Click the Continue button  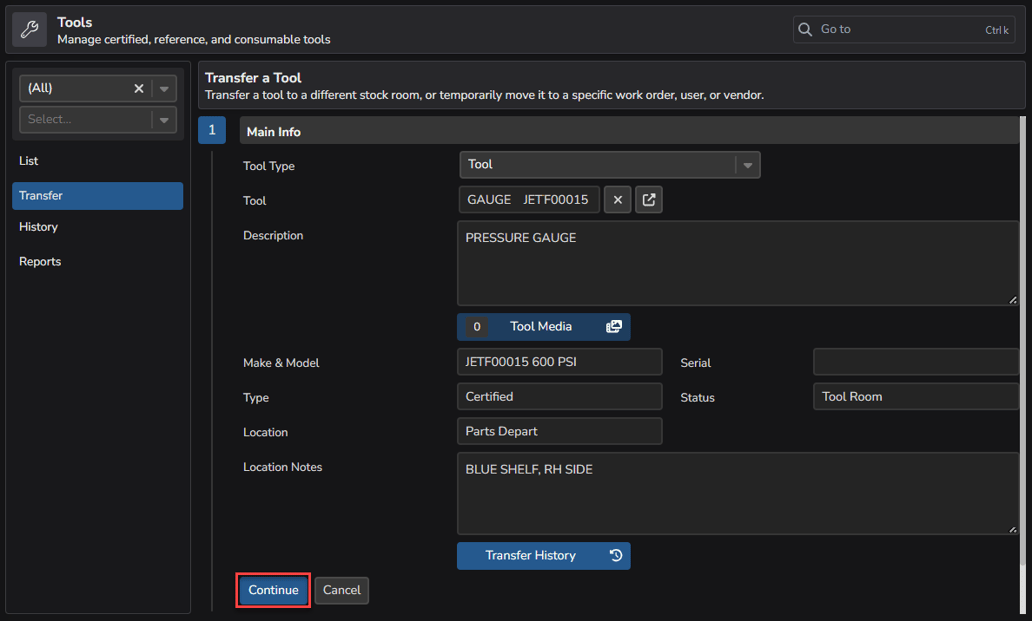(272, 590)
